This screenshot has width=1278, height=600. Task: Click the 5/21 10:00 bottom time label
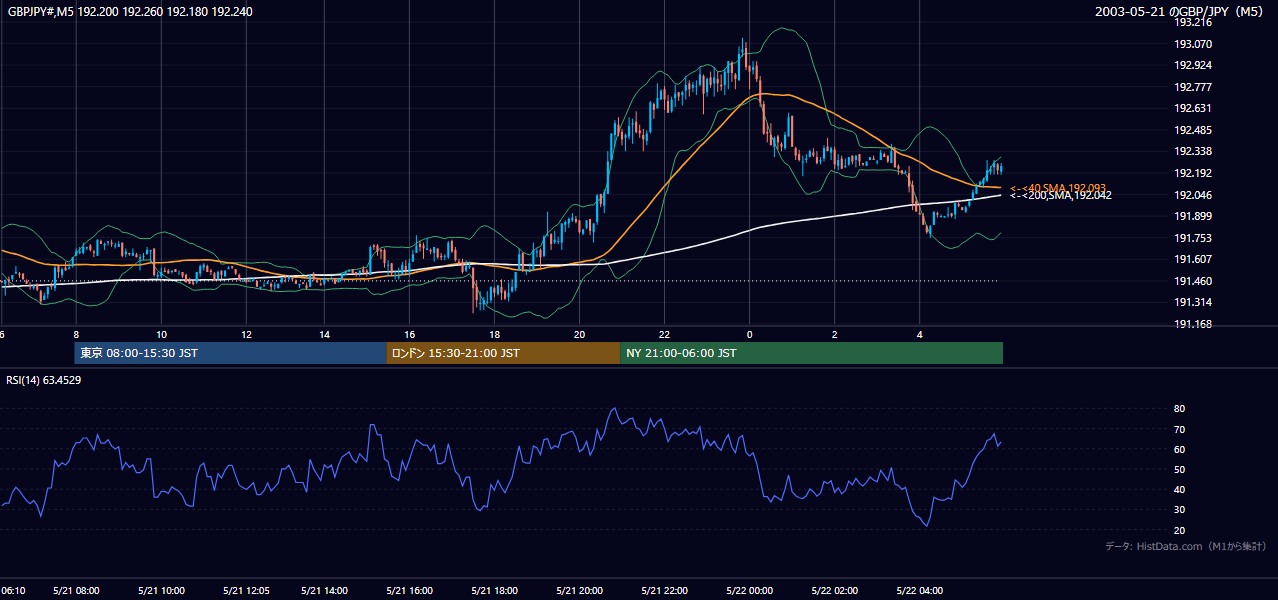pos(160,591)
